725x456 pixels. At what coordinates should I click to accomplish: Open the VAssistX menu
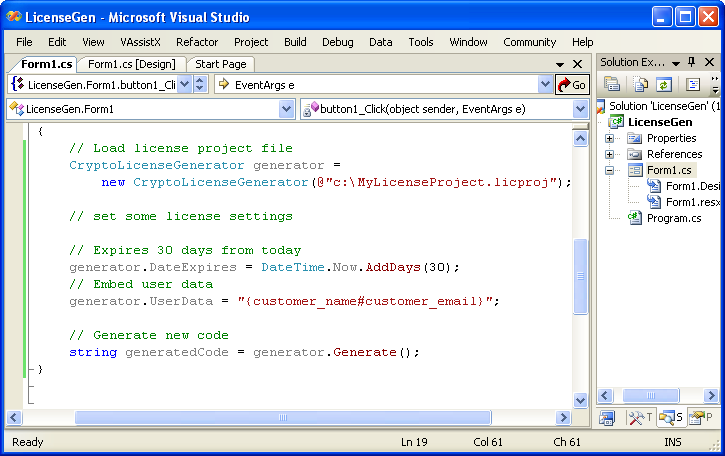[139, 42]
